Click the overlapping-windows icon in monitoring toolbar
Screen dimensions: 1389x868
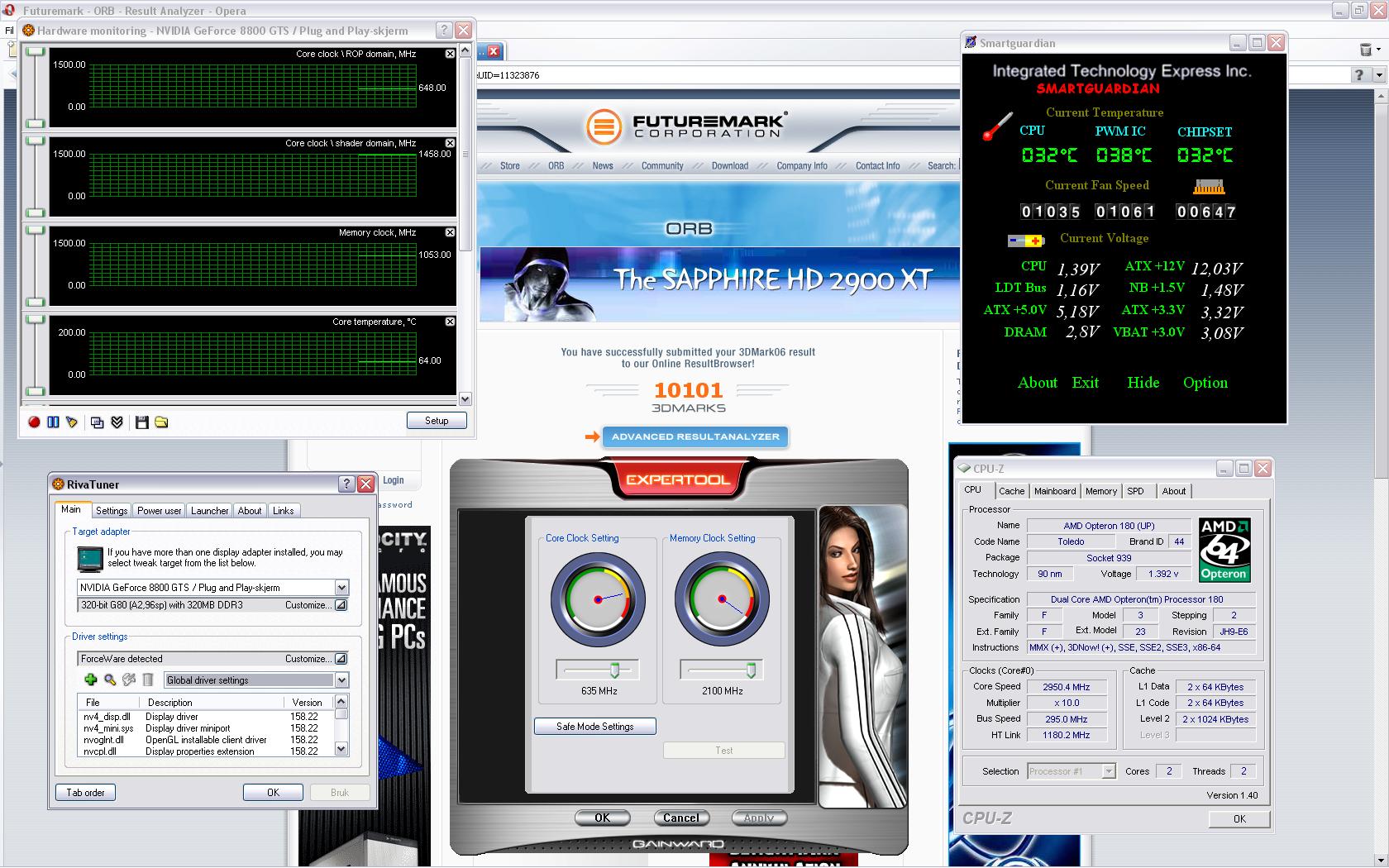97,422
